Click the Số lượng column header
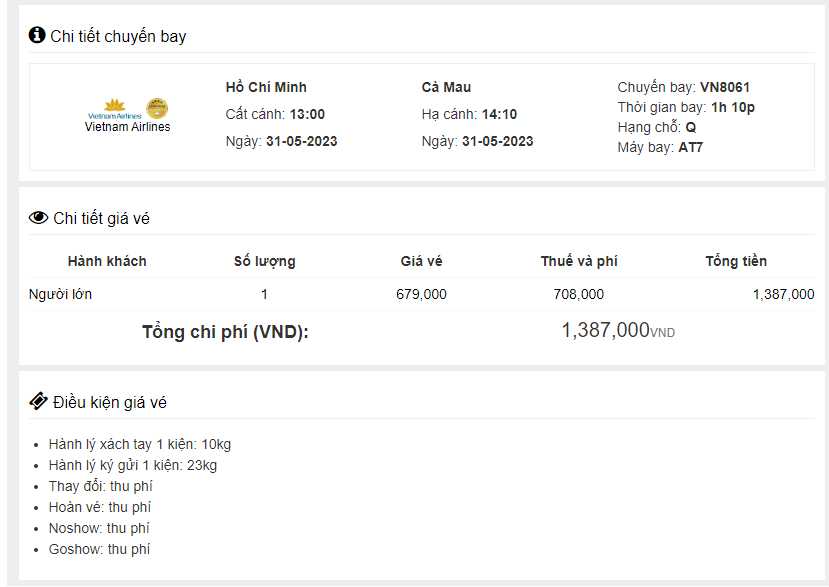Viewport: 829px width, 587px height. (x=264, y=261)
